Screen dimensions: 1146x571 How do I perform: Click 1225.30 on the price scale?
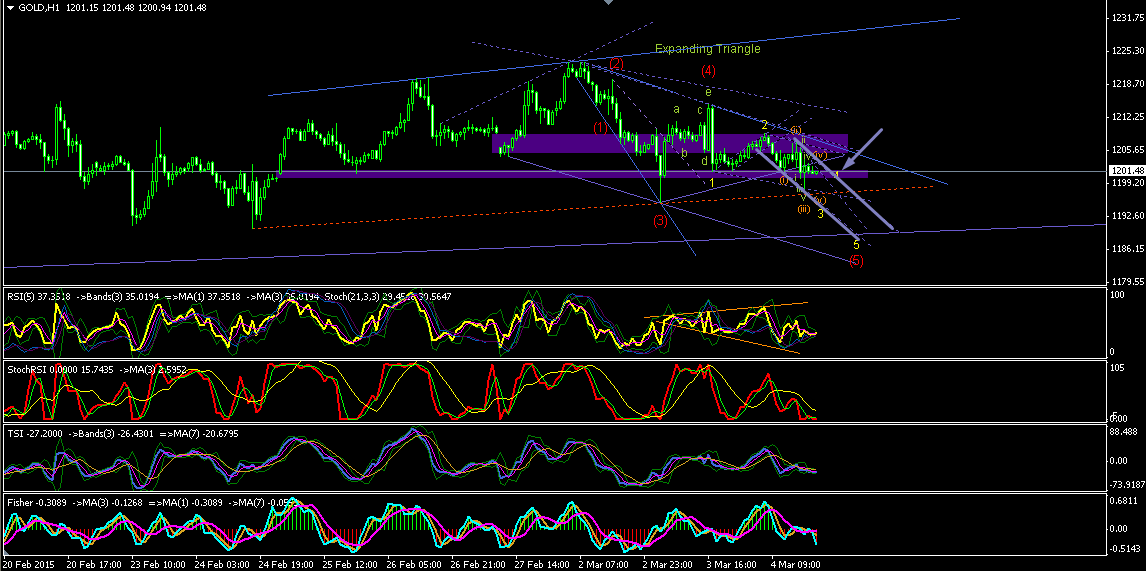[x=1126, y=50]
